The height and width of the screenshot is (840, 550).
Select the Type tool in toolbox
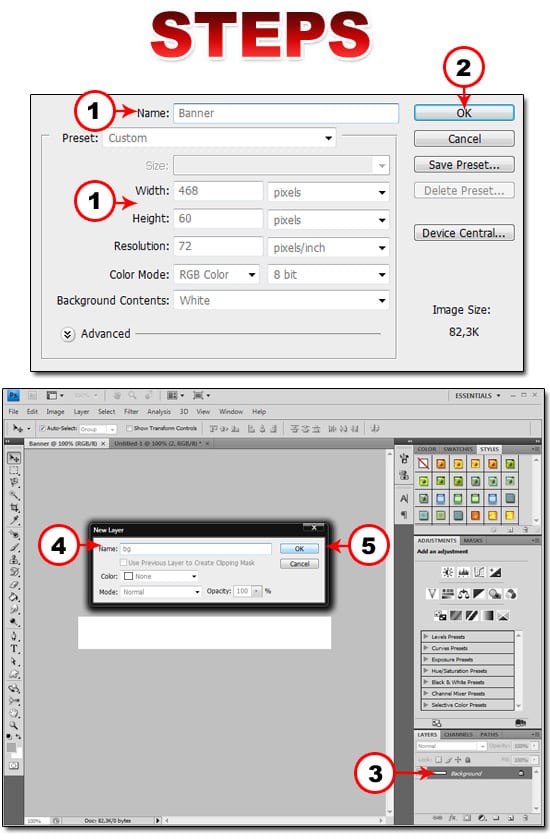point(14,649)
